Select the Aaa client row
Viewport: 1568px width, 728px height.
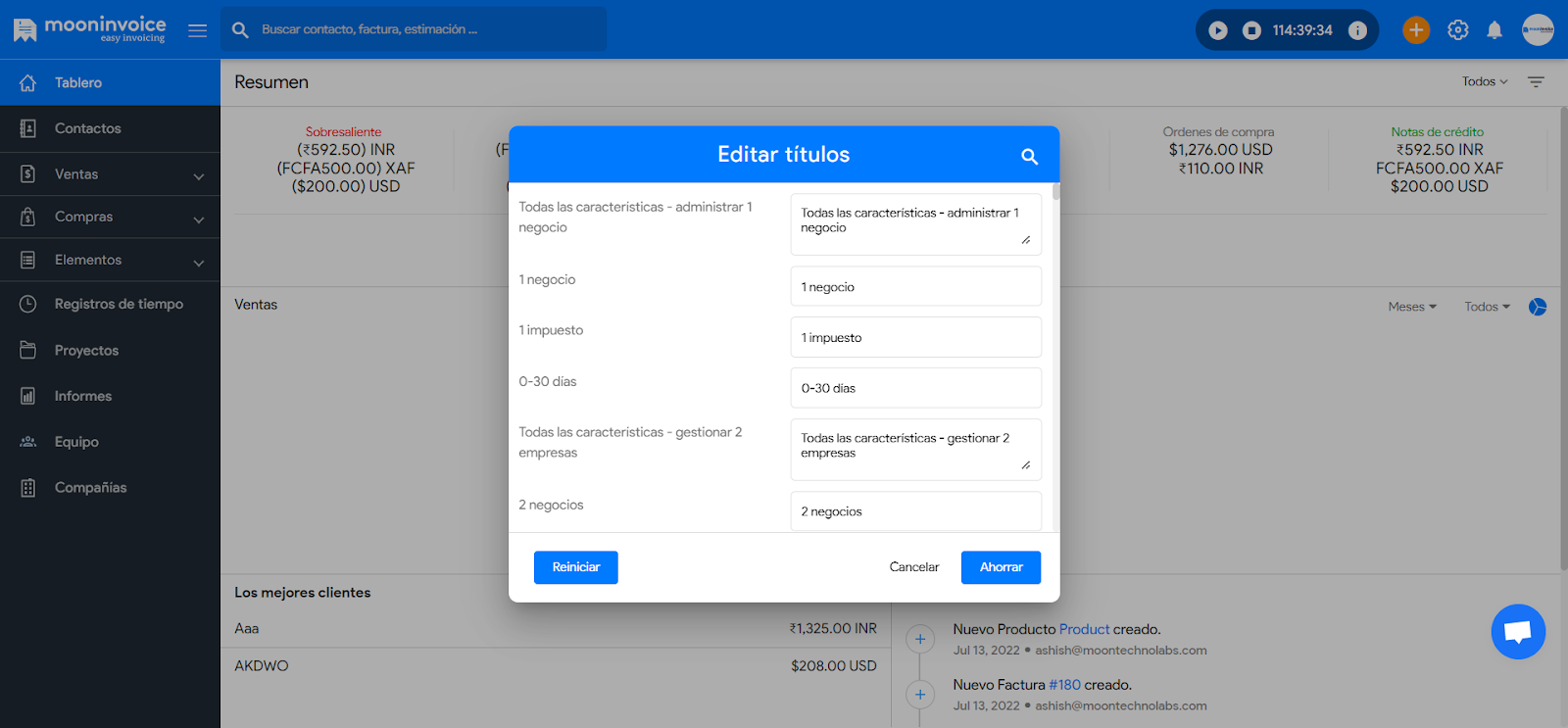pos(556,629)
